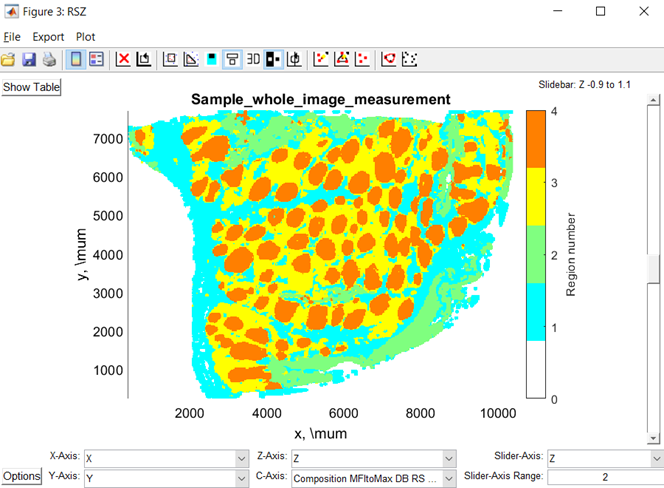This screenshot has height=488, width=664.
Task: Expand the C-Axis Composition dropdown
Action: [449, 479]
